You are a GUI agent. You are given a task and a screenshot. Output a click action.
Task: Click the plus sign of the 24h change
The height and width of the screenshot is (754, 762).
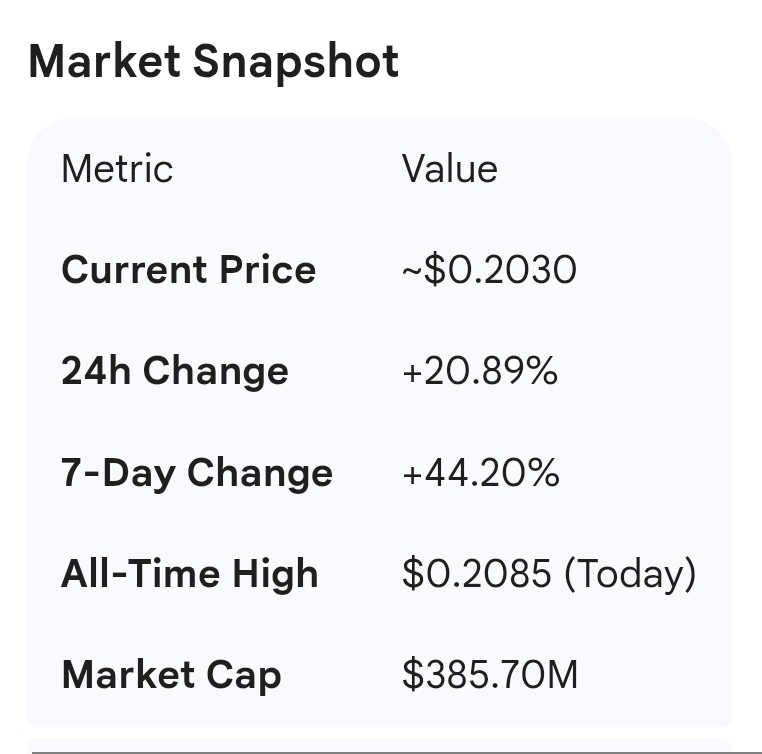tap(411, 373)
